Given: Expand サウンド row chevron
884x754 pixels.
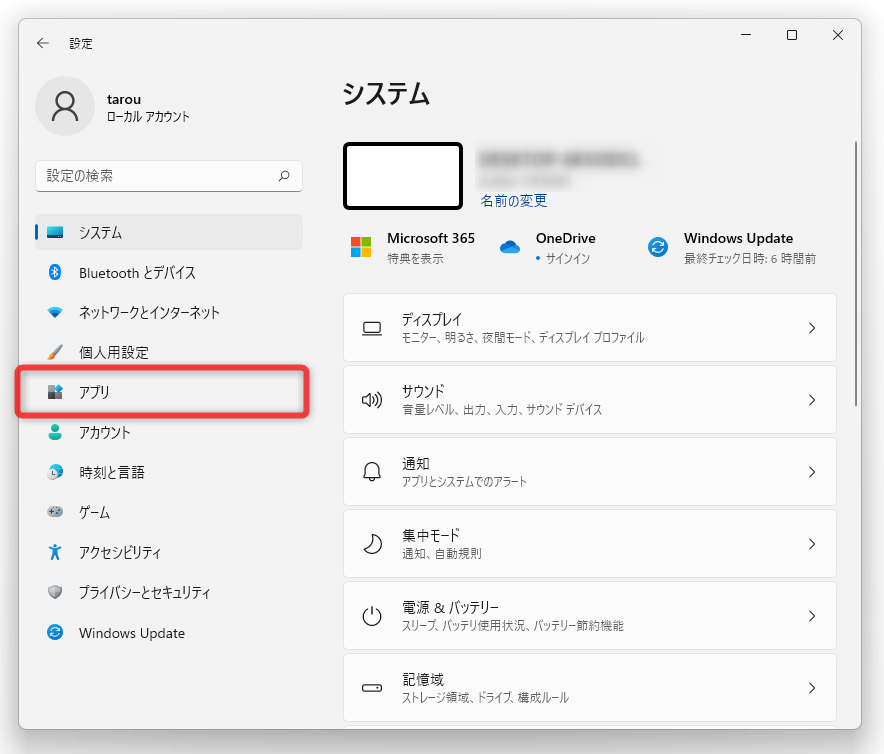Looking at the screenshot, I should click(812, 400).
